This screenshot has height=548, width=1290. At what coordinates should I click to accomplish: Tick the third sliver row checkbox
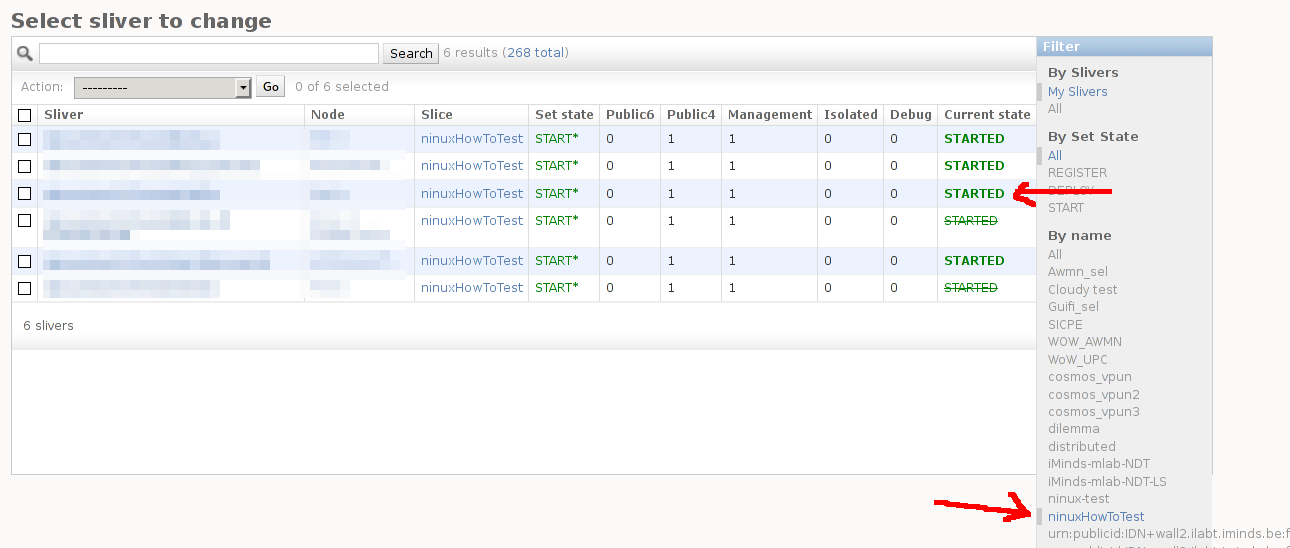click(x=25, y=193)
